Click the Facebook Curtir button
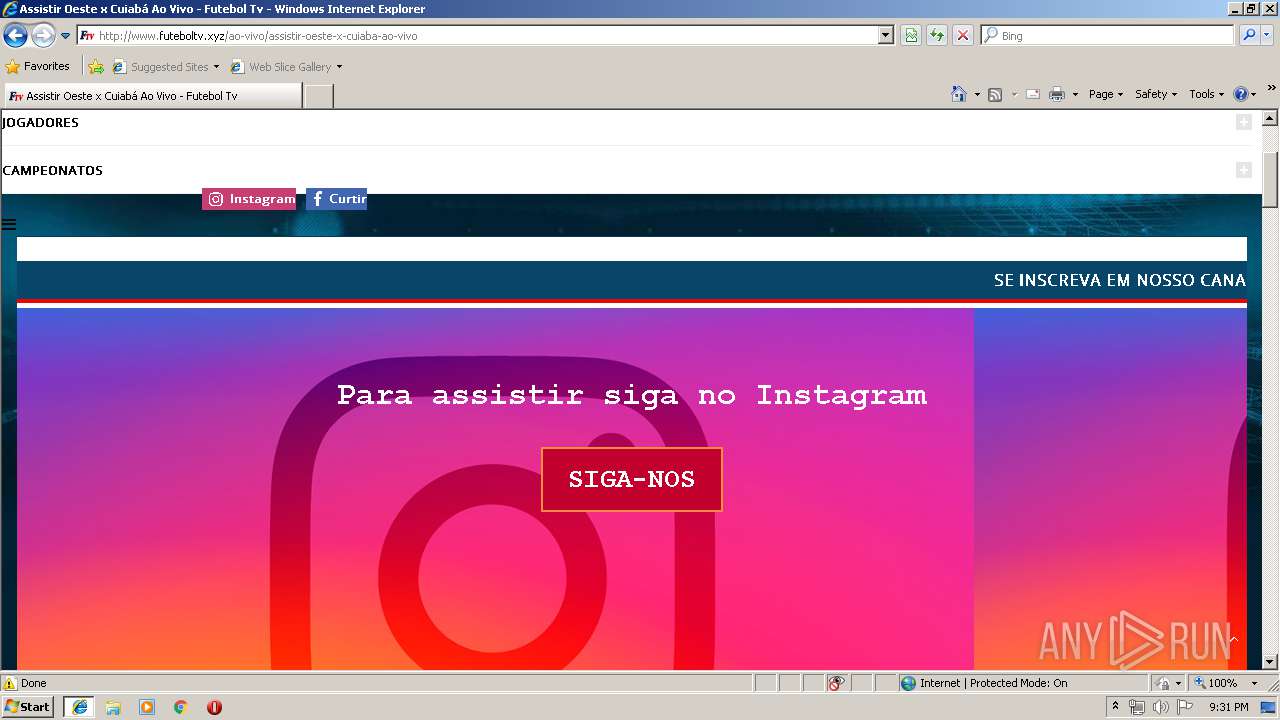The width and height of the screenshot is (1280, 720). [337, 199]
